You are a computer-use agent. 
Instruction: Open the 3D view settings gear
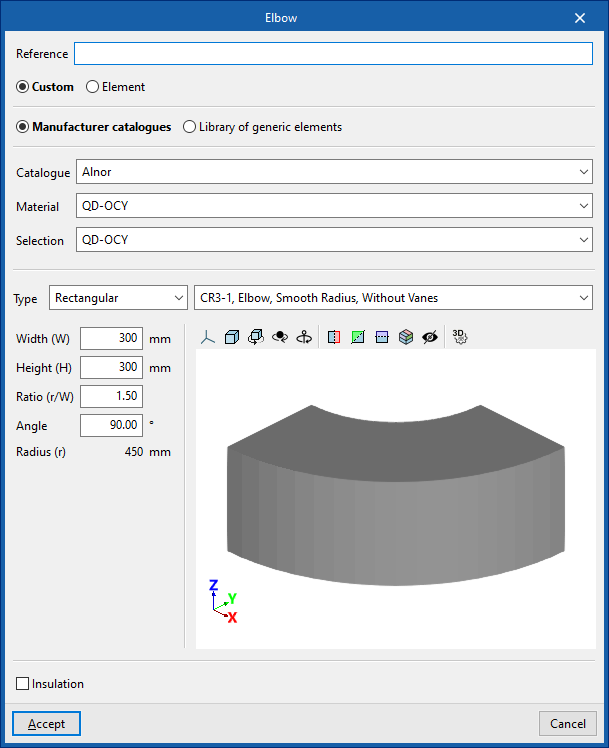pos(460,337)
